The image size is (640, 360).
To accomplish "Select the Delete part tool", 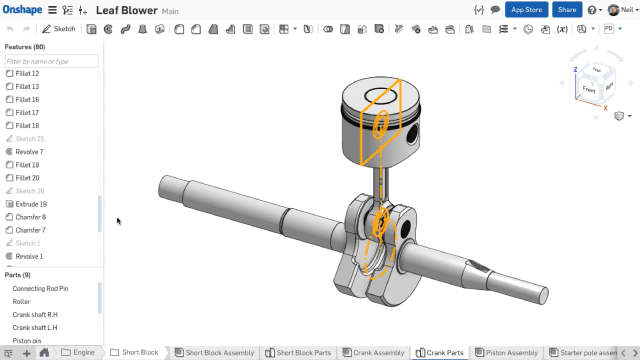I will [x=379, y=29].
